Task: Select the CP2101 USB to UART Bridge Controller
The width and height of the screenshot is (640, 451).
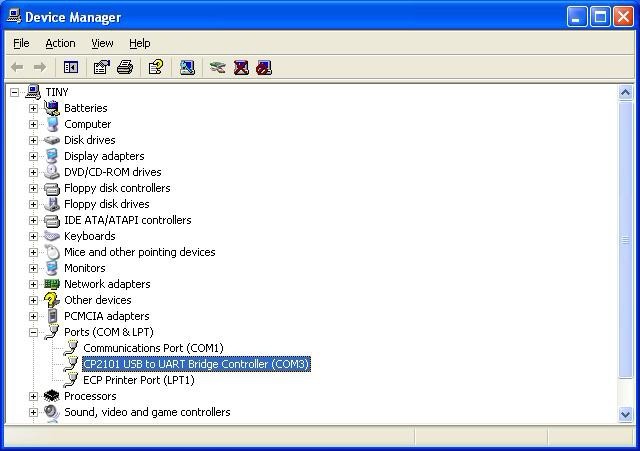Action: tap(196, 364)
